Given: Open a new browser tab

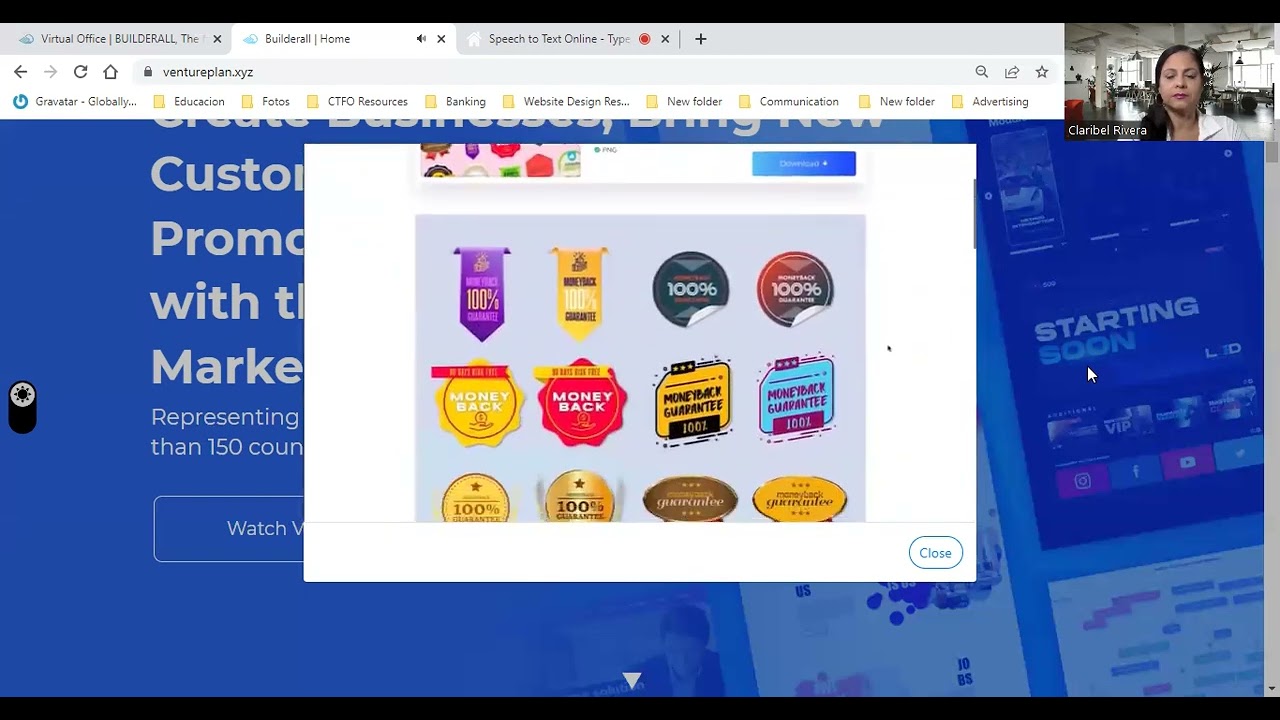Looking at the screenshot, I should coord(700,39).
